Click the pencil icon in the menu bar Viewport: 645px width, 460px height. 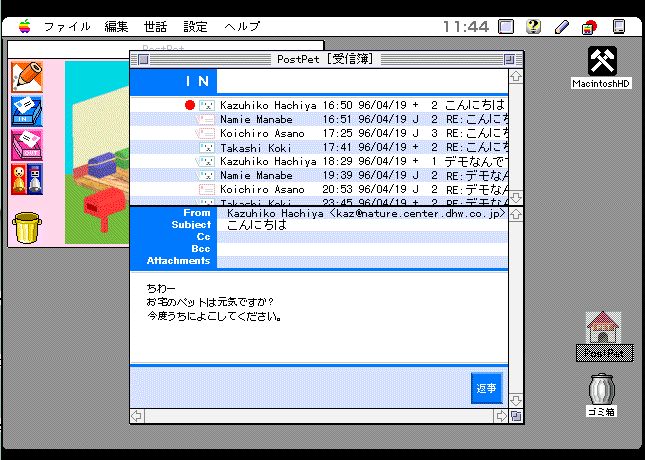point(561,27)
